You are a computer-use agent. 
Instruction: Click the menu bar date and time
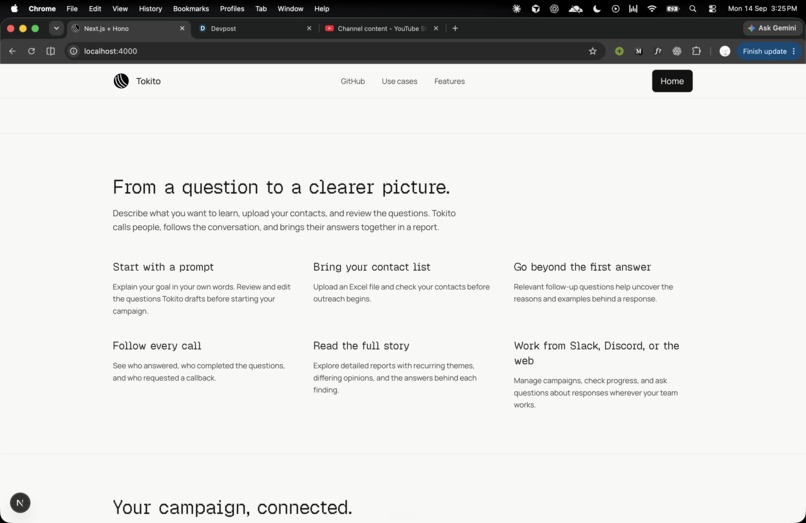pos(762,9)
